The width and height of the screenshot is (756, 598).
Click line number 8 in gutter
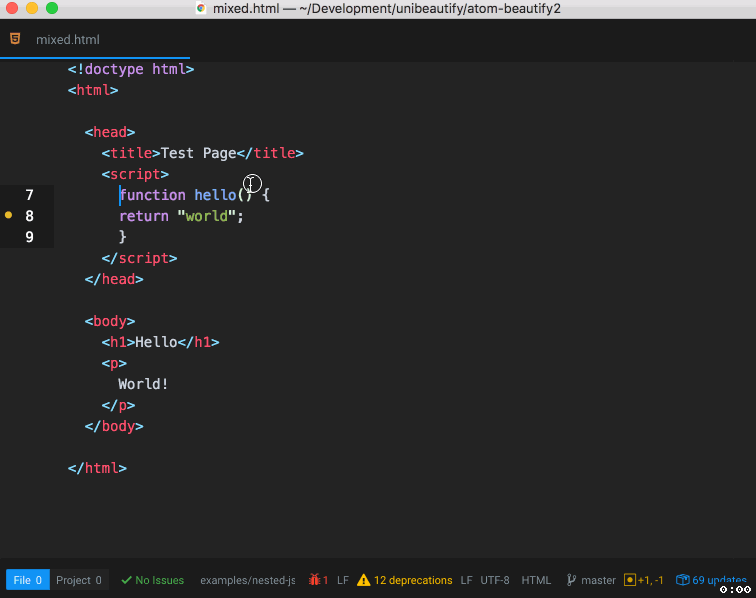[29, 216]
